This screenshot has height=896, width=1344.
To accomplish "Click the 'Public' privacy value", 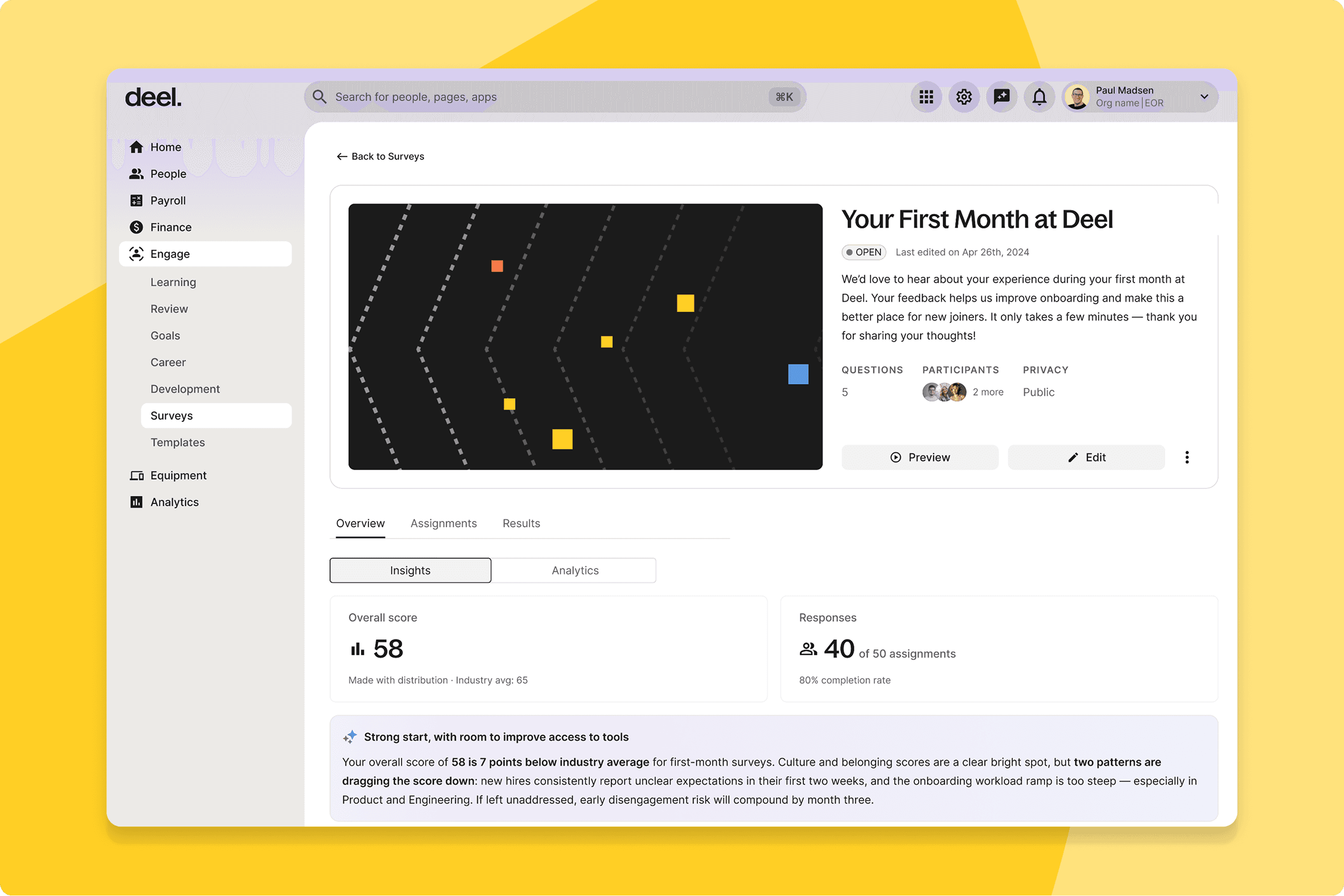I will coord(1039,392).
